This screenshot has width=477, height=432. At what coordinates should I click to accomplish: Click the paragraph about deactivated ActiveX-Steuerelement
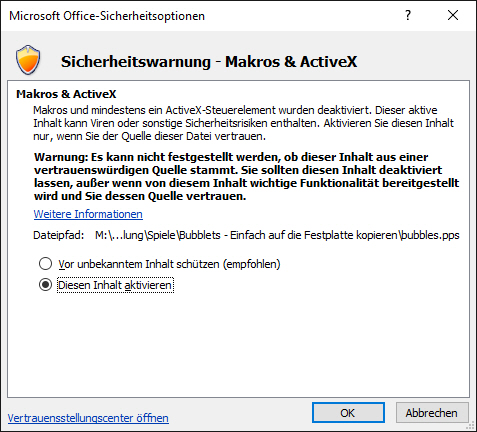243,123
